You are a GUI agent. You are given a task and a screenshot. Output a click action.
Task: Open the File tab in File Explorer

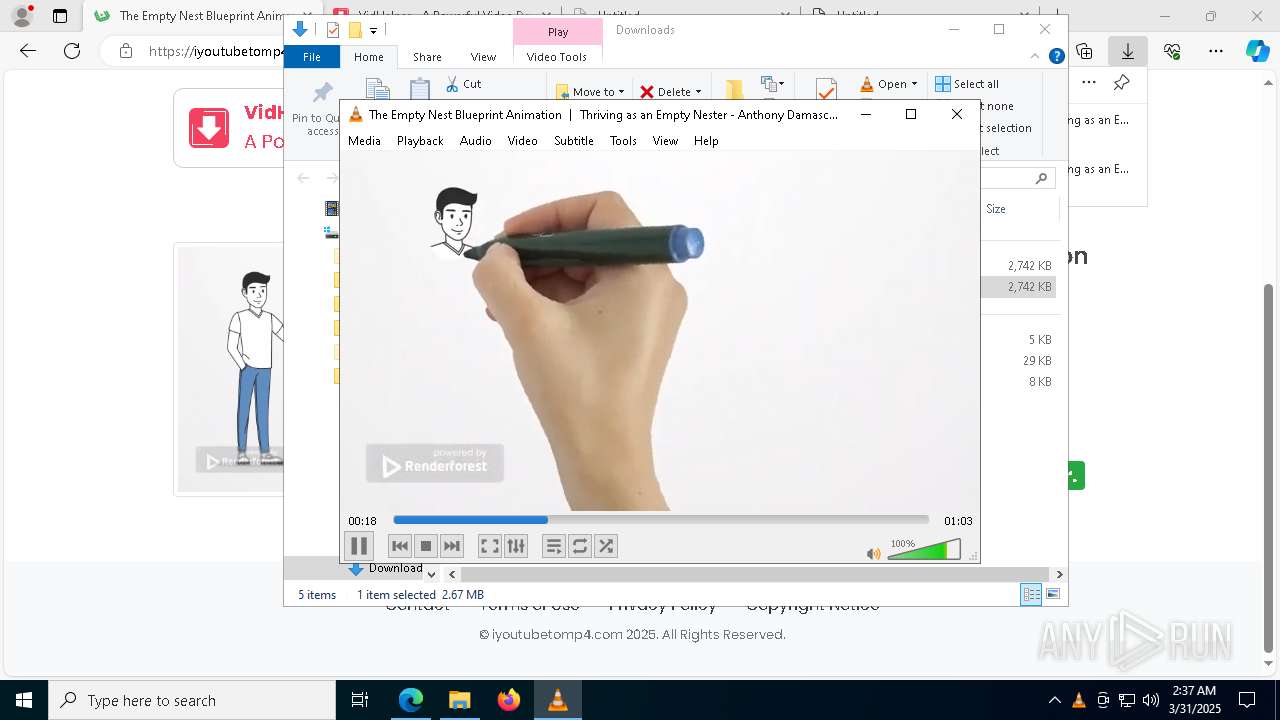pos(312,57)
